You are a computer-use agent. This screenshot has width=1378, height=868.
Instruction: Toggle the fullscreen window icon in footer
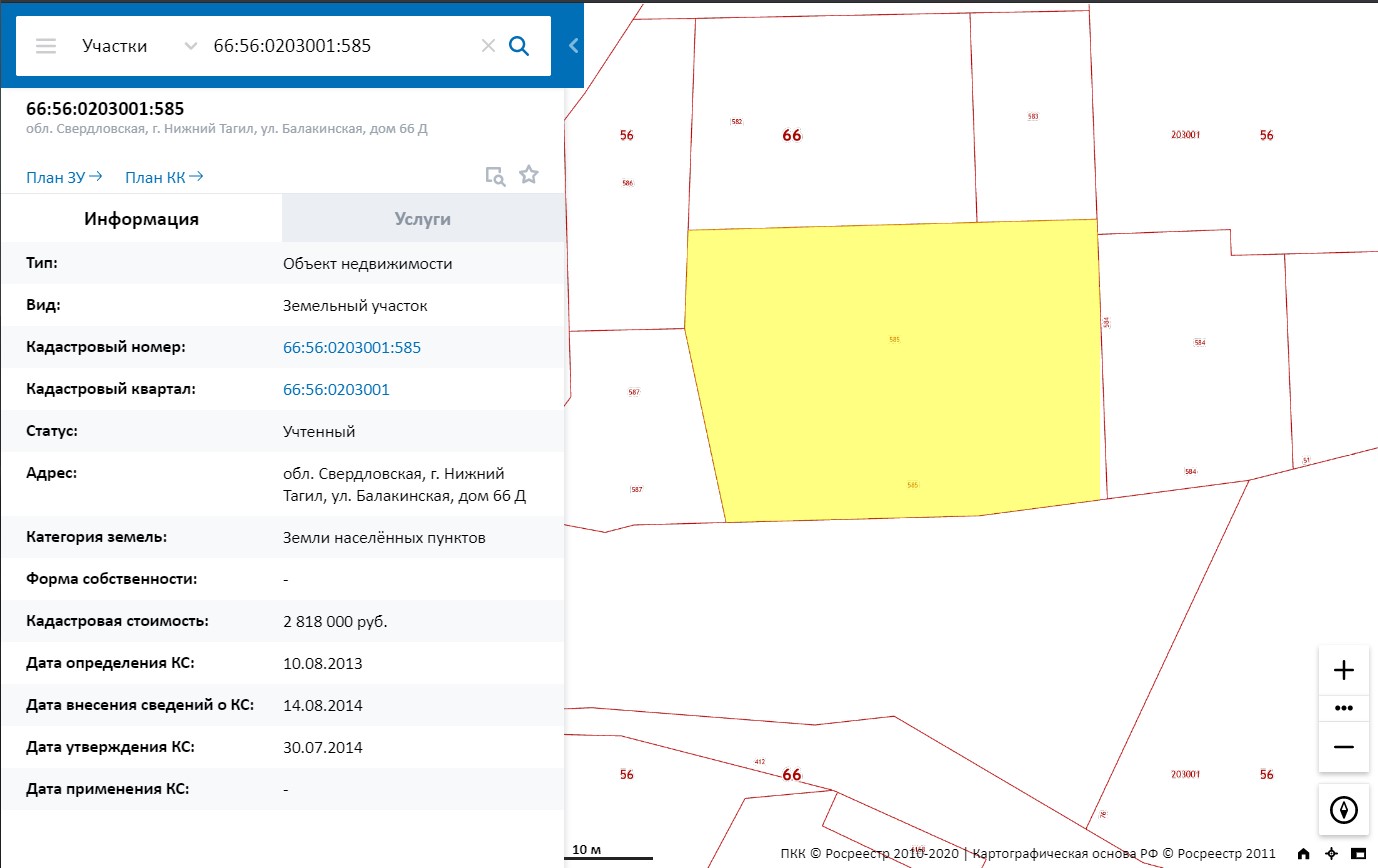click(x=1357, y=854)
